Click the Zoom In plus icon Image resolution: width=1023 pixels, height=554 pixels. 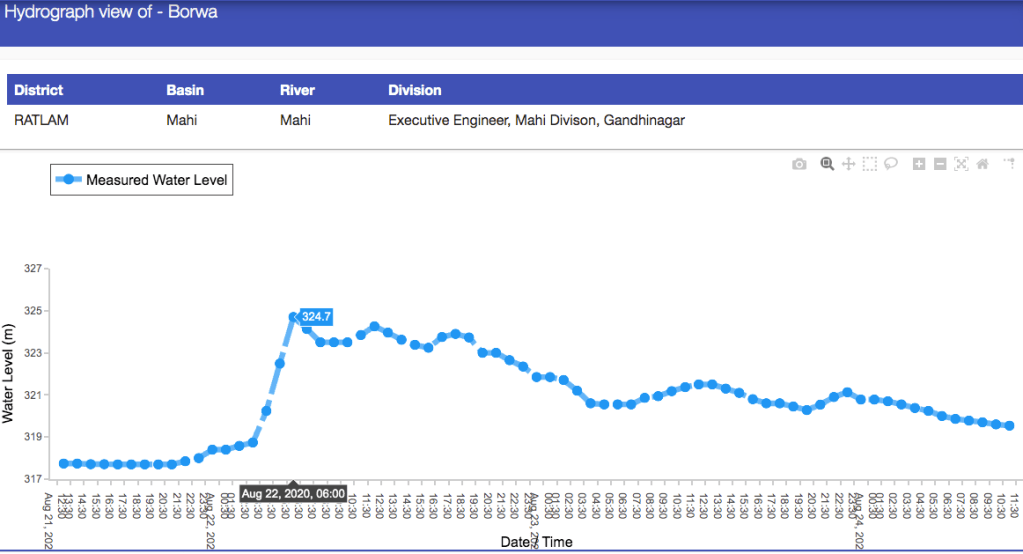[919, 164]
